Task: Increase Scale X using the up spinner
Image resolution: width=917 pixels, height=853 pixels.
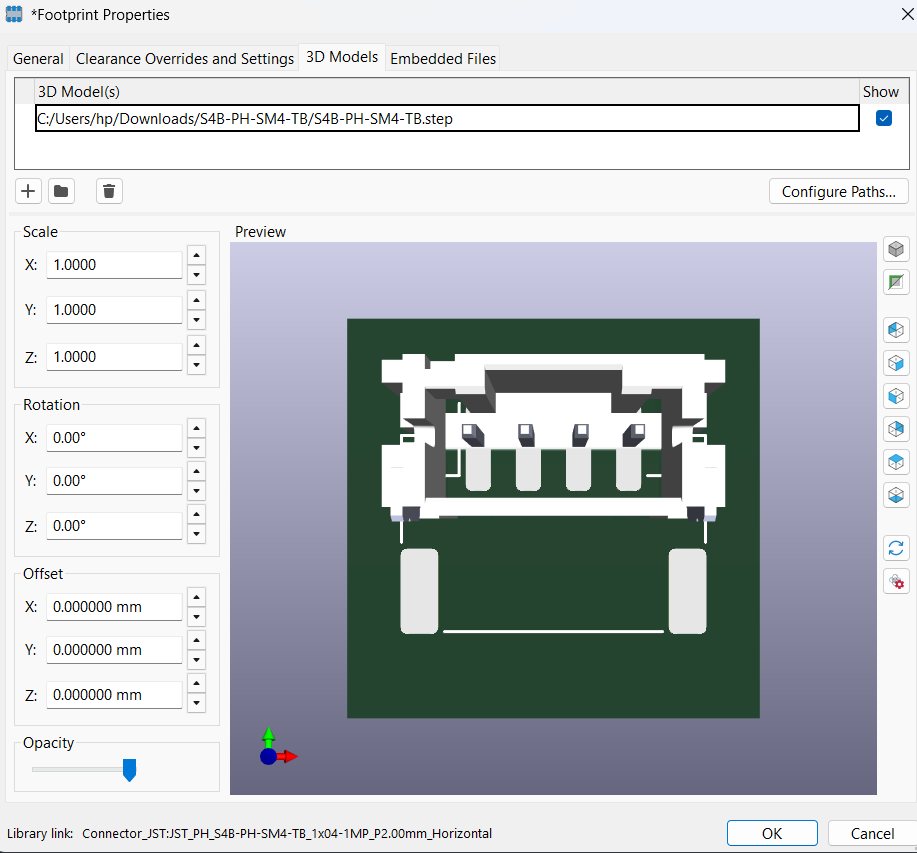Action: (196, 254)
